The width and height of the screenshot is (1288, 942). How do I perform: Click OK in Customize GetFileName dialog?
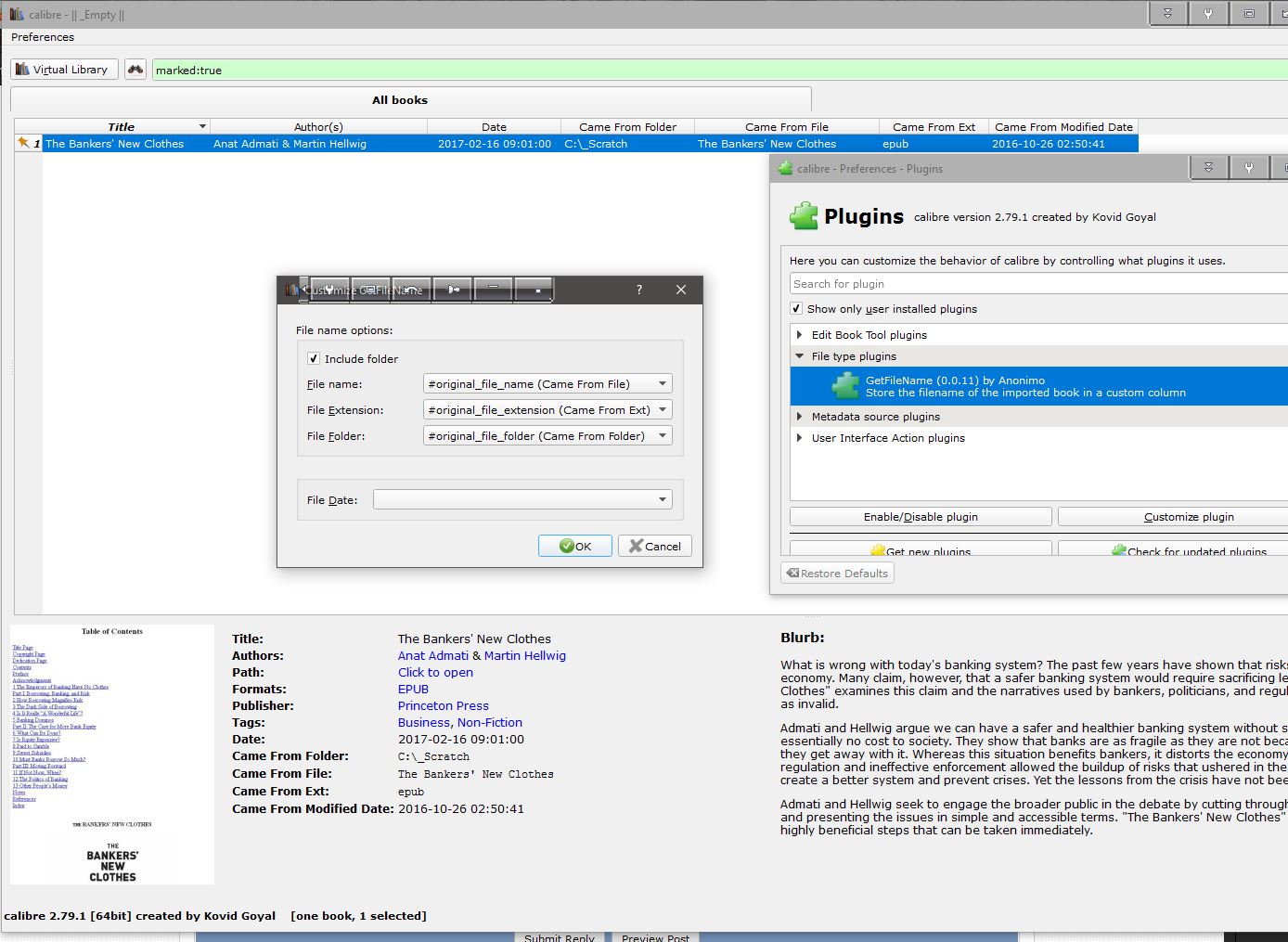pos(575,546)
